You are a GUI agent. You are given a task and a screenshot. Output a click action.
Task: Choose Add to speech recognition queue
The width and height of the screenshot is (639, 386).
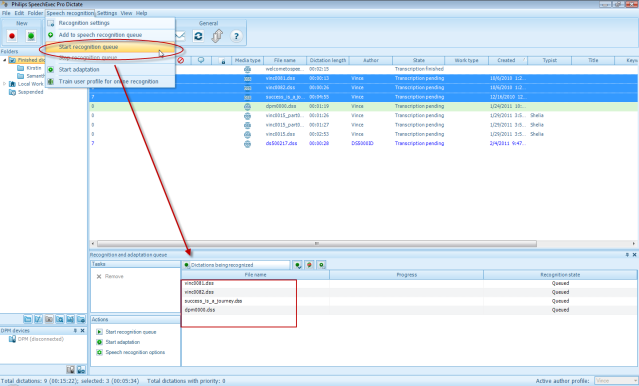click(x=110, y=35)
